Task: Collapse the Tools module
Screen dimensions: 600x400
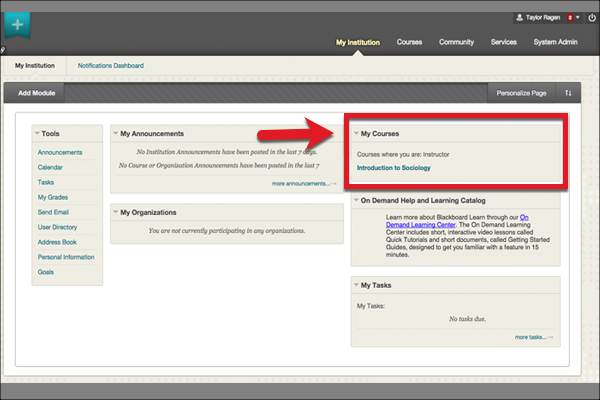Action: tap(38, 133)
